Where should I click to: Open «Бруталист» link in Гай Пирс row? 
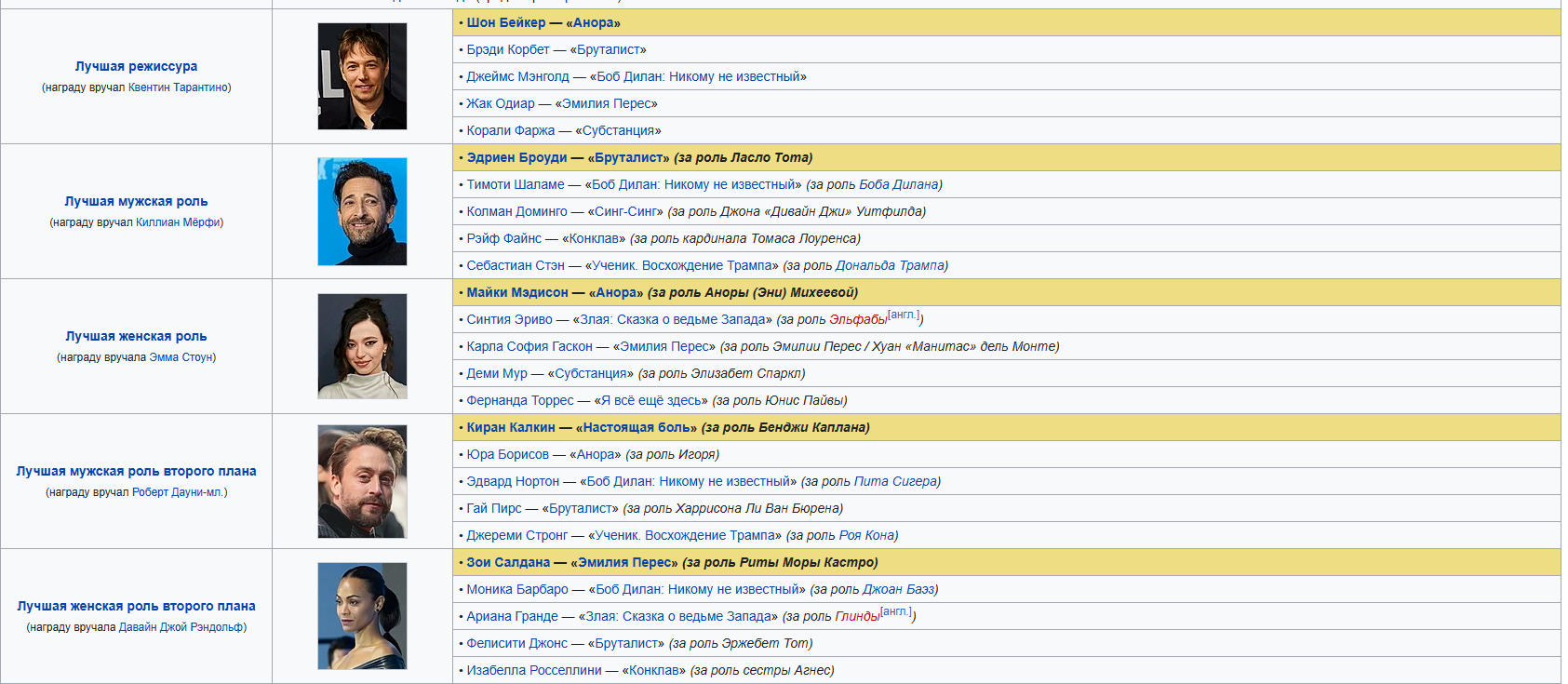(581, 508)
